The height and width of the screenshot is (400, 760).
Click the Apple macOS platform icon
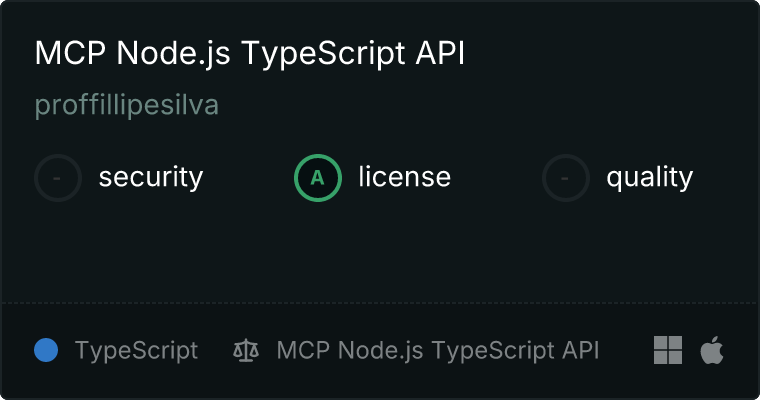[712, 350]
